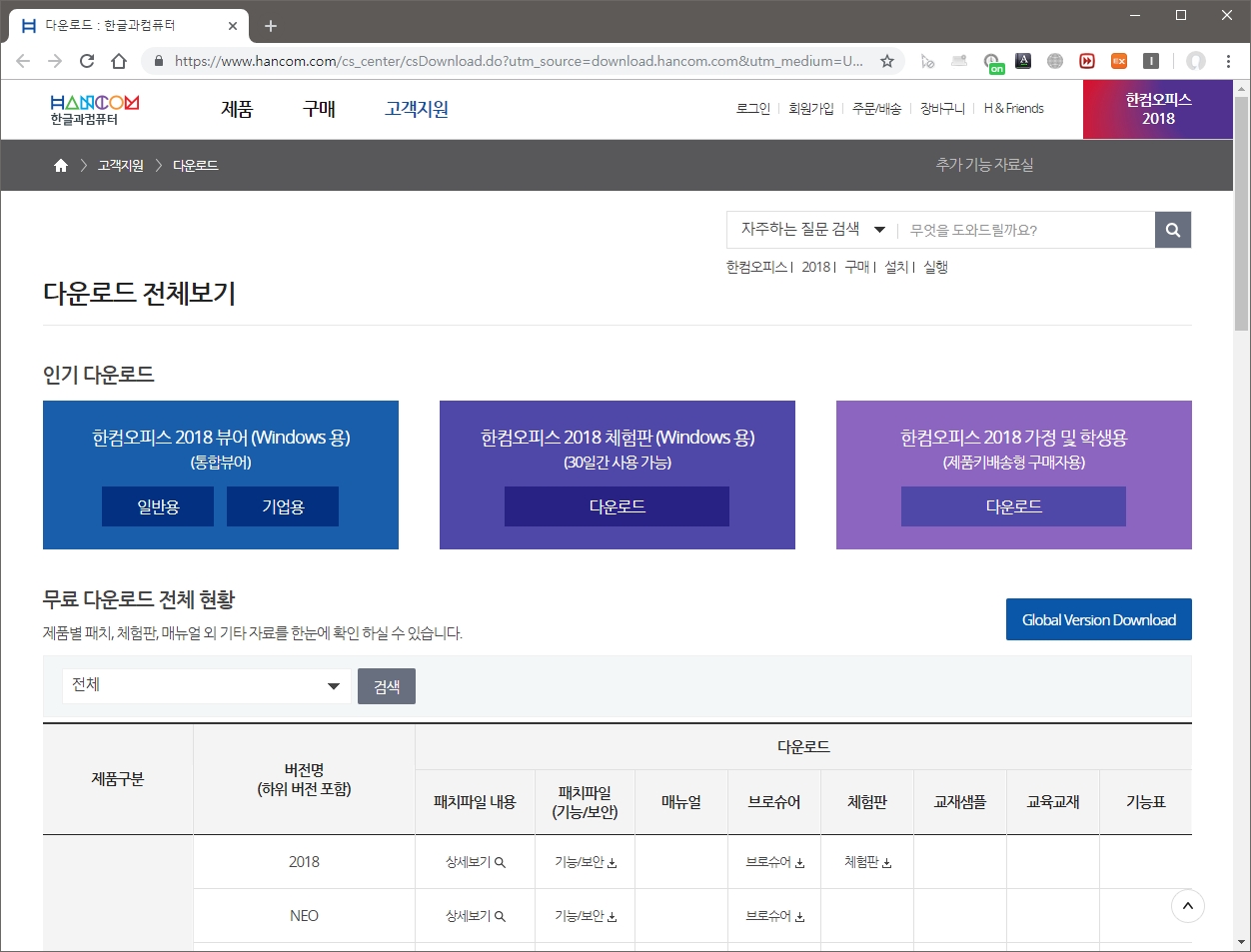Click the 무엇을 도와드릴까요 search field
Viewport: 1251px width, 952px height.
pos(1026,230)
